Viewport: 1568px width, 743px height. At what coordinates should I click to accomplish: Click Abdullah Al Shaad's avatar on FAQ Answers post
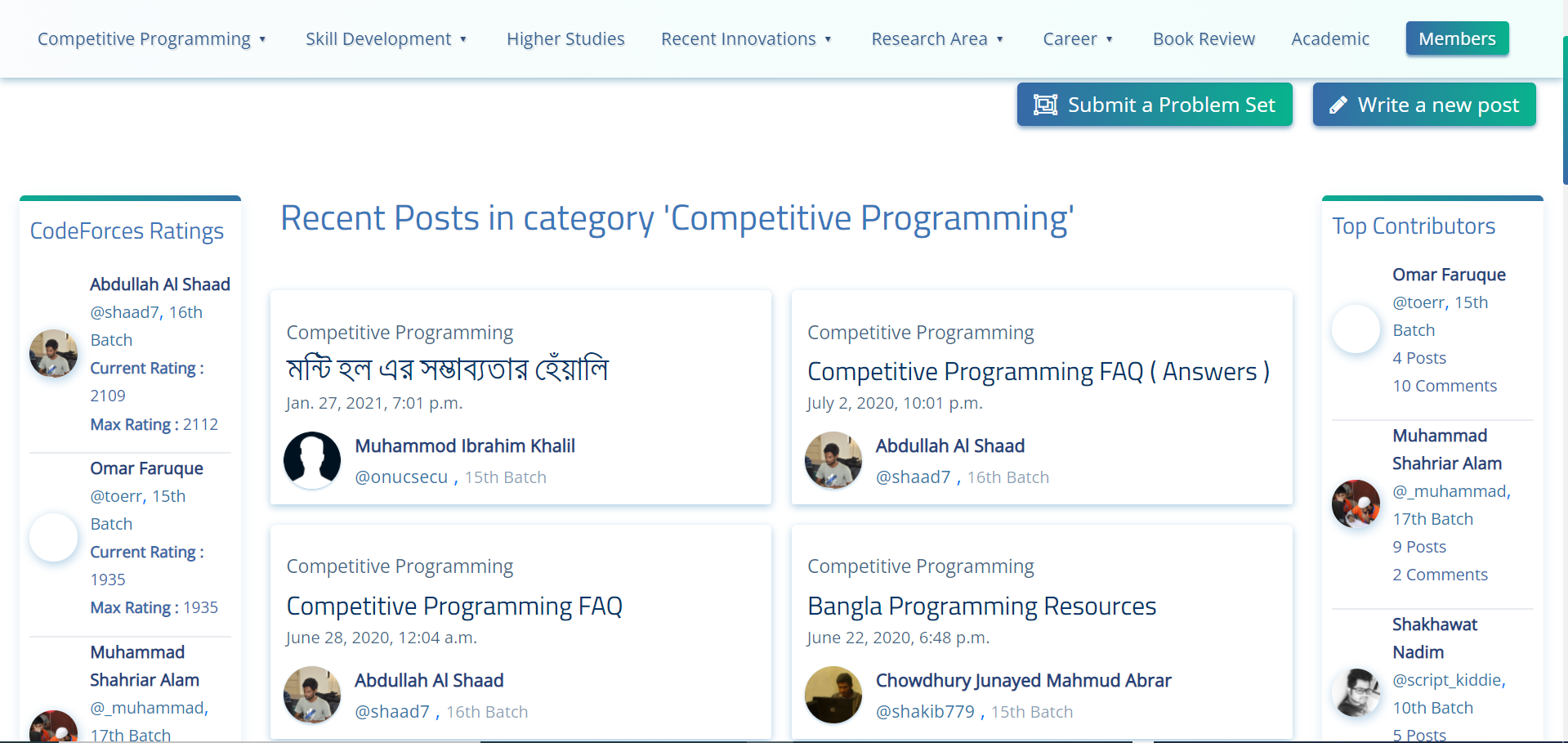coord(833,460)
